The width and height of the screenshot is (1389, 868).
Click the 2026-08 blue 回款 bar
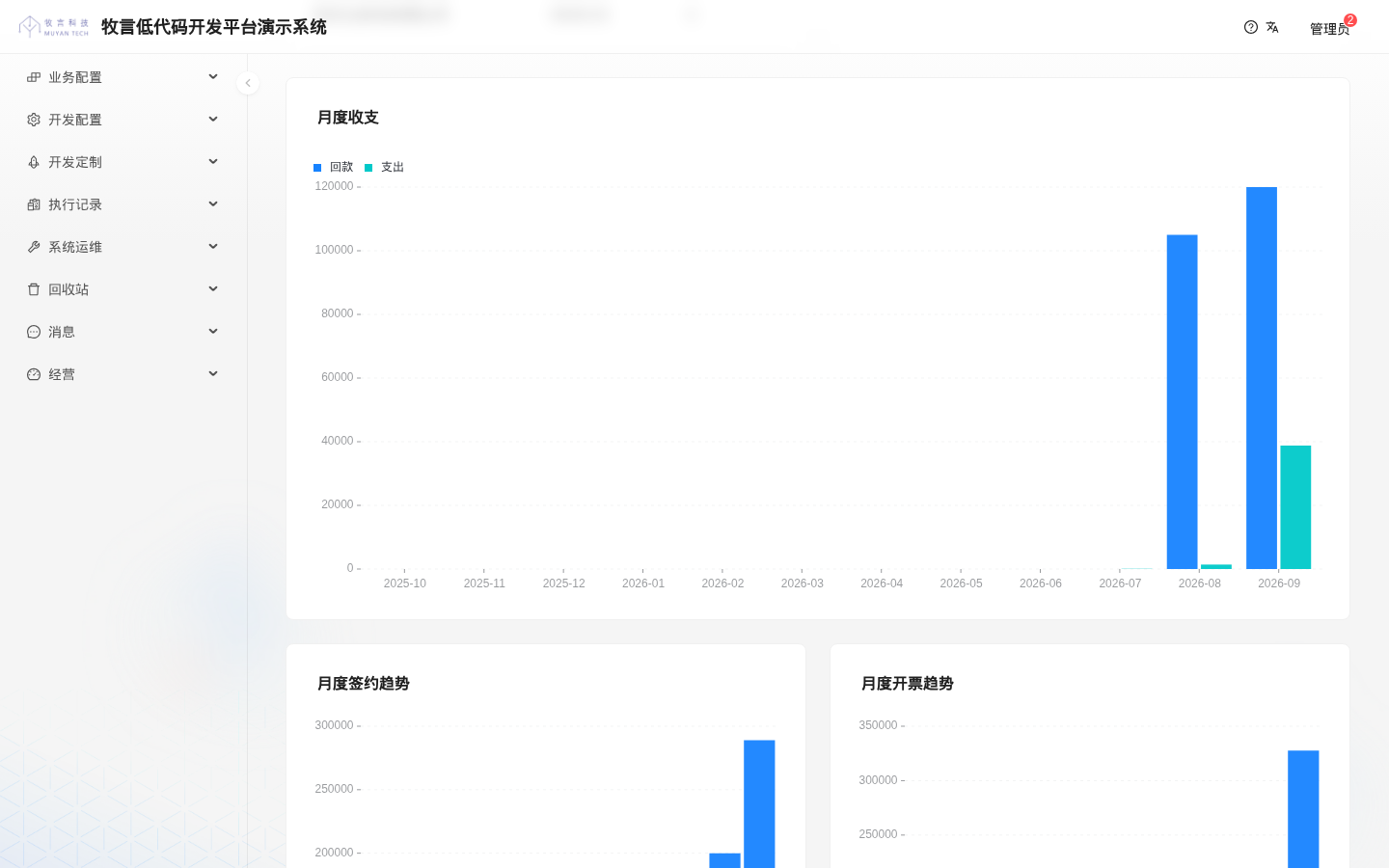point(1183,402)
